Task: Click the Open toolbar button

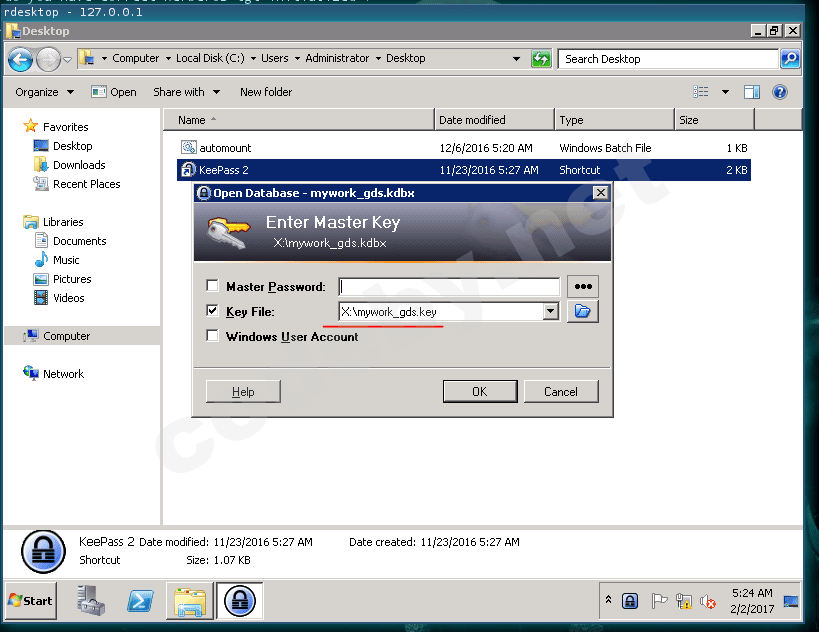Action: click(114, 92)
